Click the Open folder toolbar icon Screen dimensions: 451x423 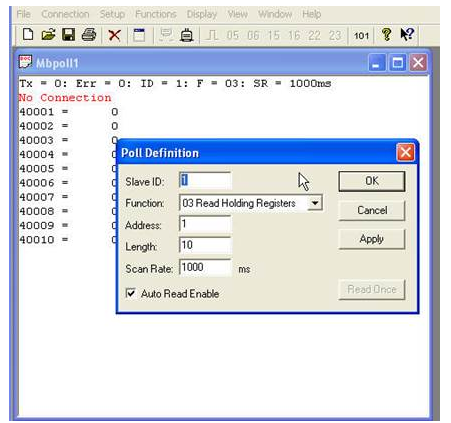click(48, 35)
